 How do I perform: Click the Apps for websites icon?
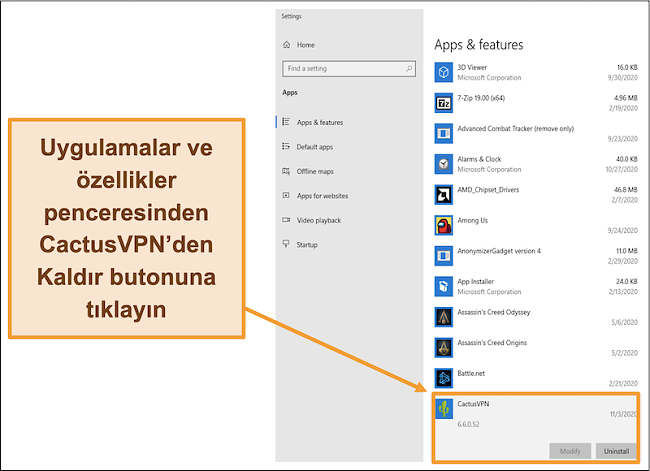coord(286,195)
